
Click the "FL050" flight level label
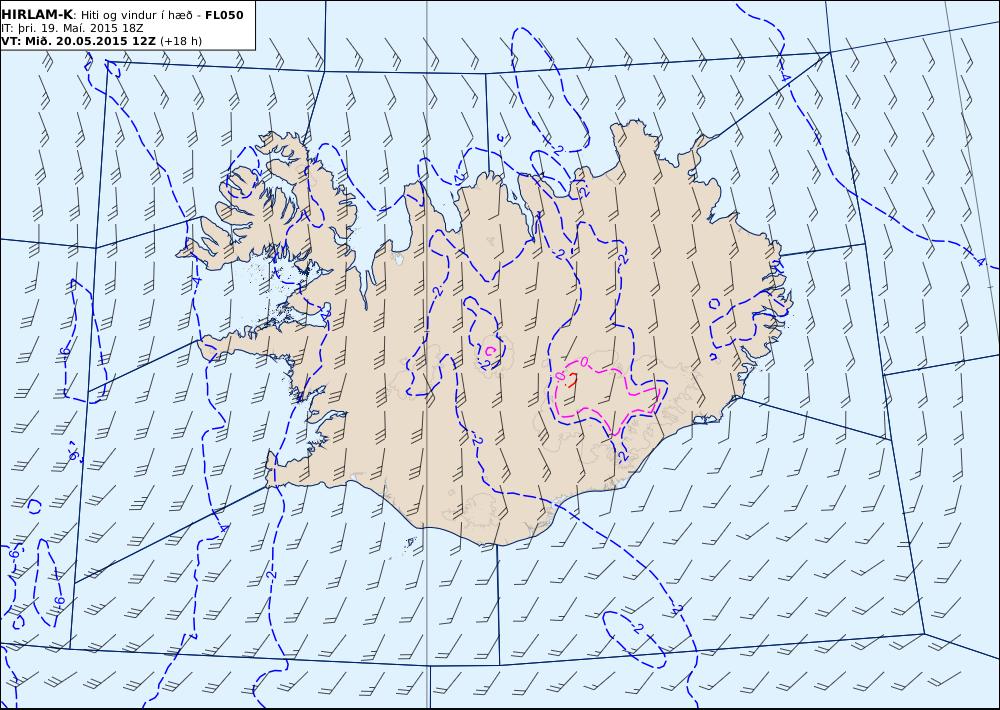click(224, 15)
